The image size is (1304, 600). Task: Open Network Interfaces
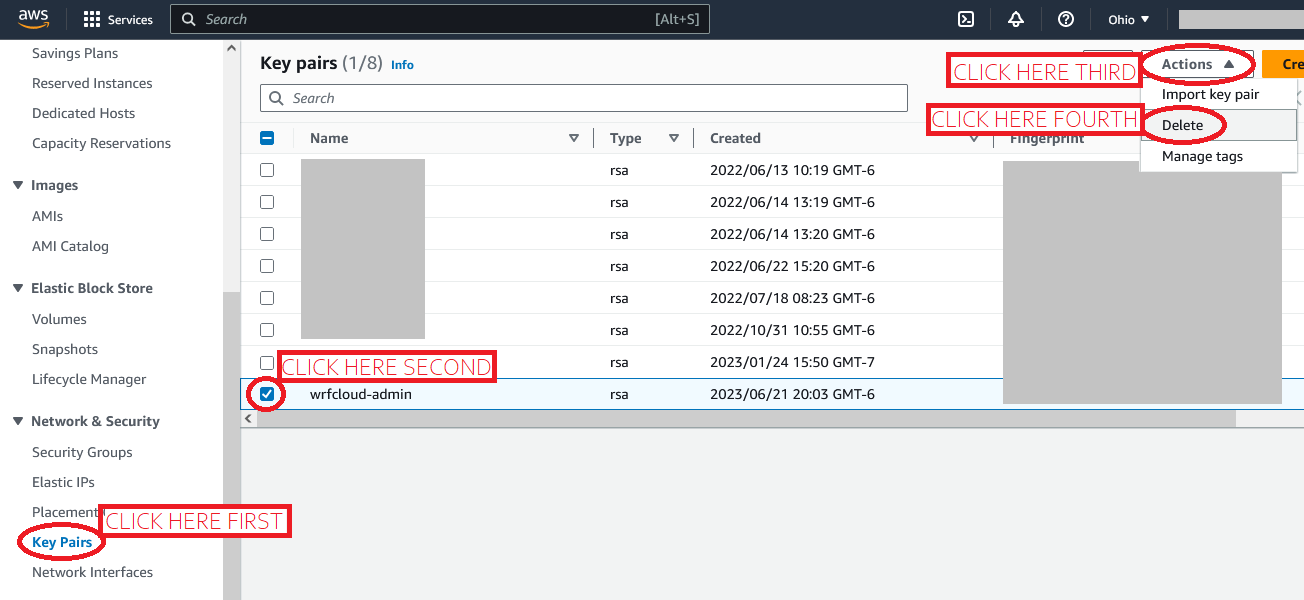coord(92,572)
